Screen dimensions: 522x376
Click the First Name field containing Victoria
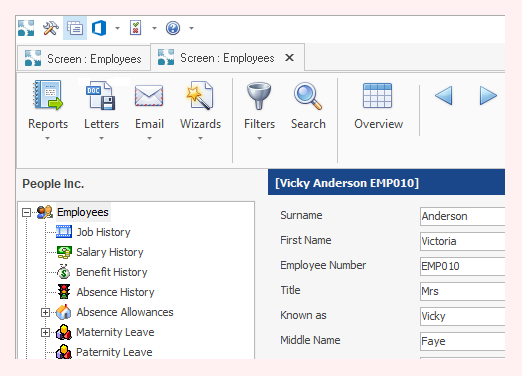pos(462,241)
